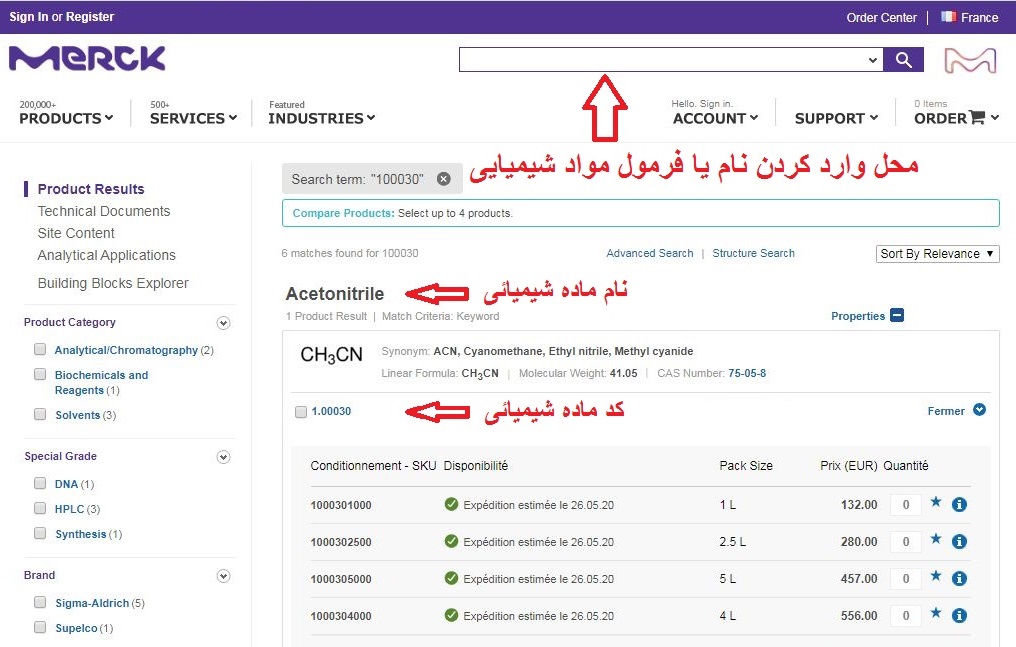Screen dimensions: 1016x647
Task: Click the Merck logo
Action: click(87, 58)
